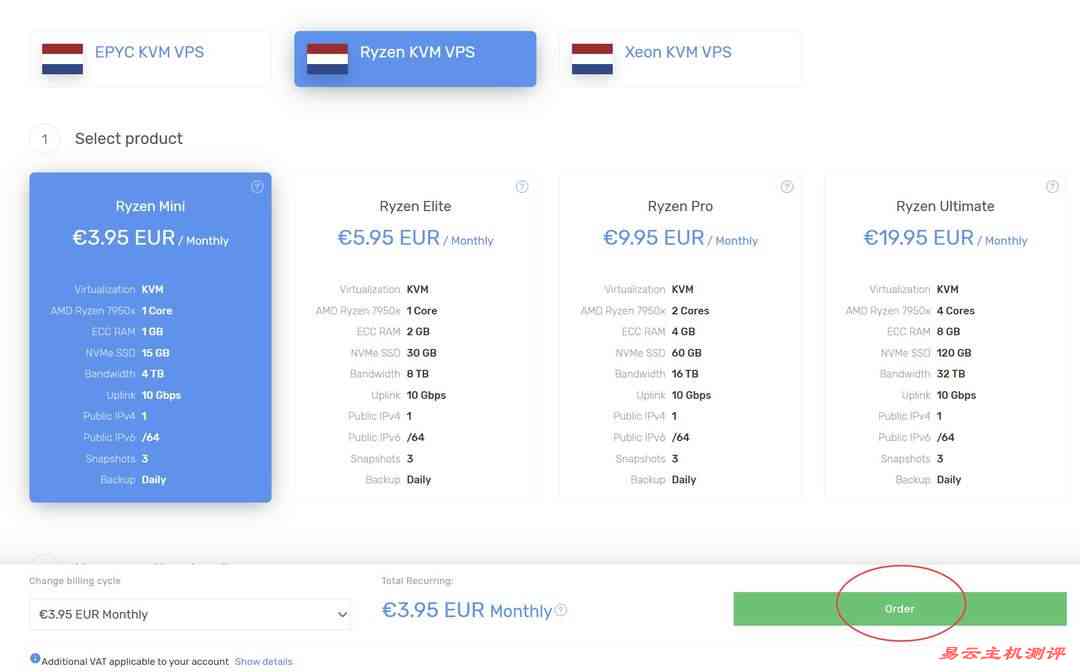Click Netherlands flag on EPYC KVM VPS
The image size is (1080, 672).
pyautogui.click(x=63, y=59)
